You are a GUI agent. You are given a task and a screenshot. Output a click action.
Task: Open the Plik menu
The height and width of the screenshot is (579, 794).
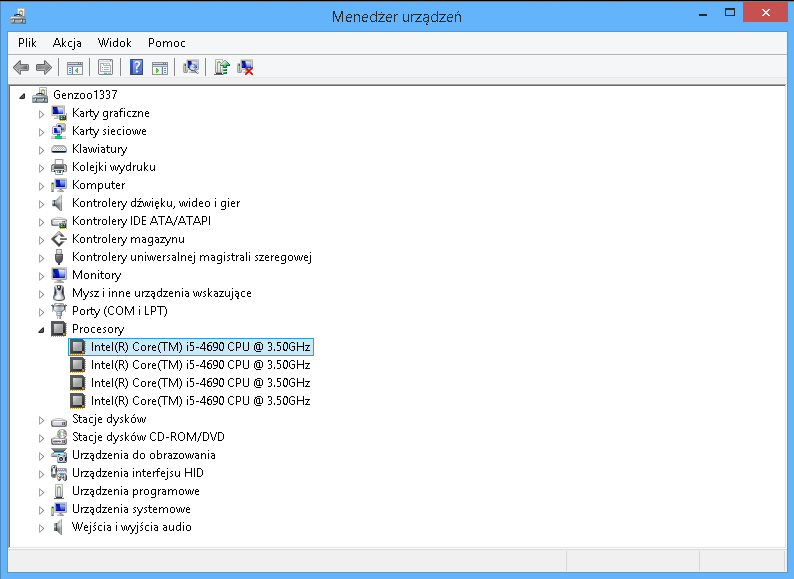pyautogui.click(x=27, y=43)
